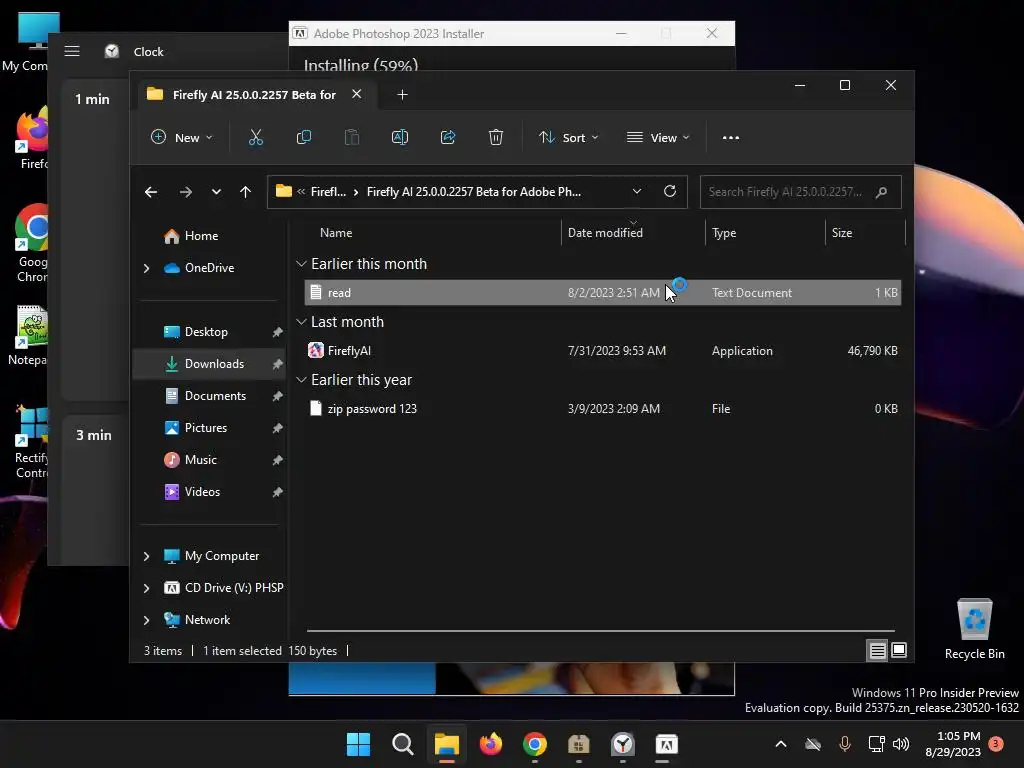Open Google Chrome from the taskbar
Image resolution: width=1024 pixels, height=768 pixels.
click(x=535, y=744)
